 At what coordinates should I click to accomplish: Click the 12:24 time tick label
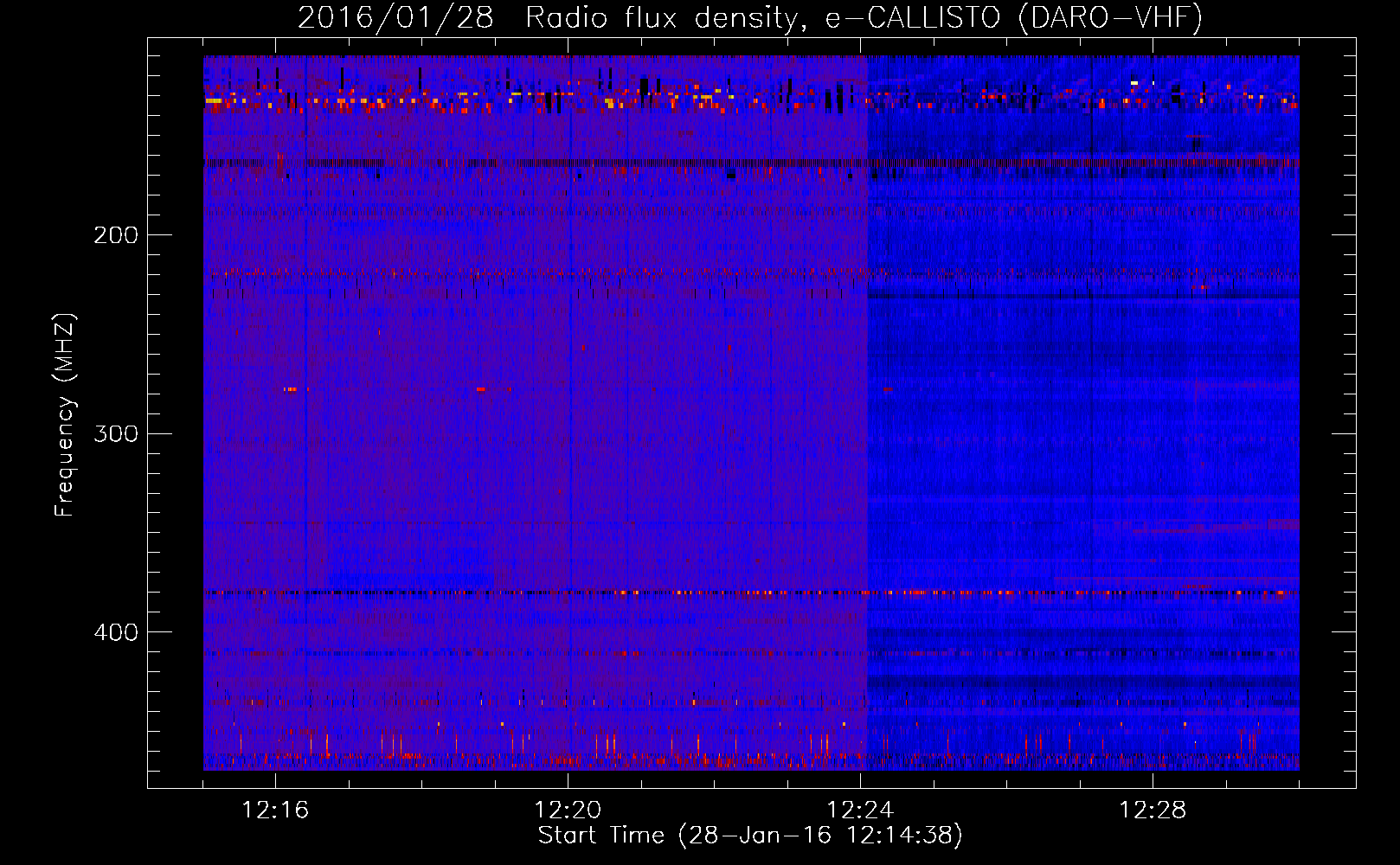click(860, 811)
